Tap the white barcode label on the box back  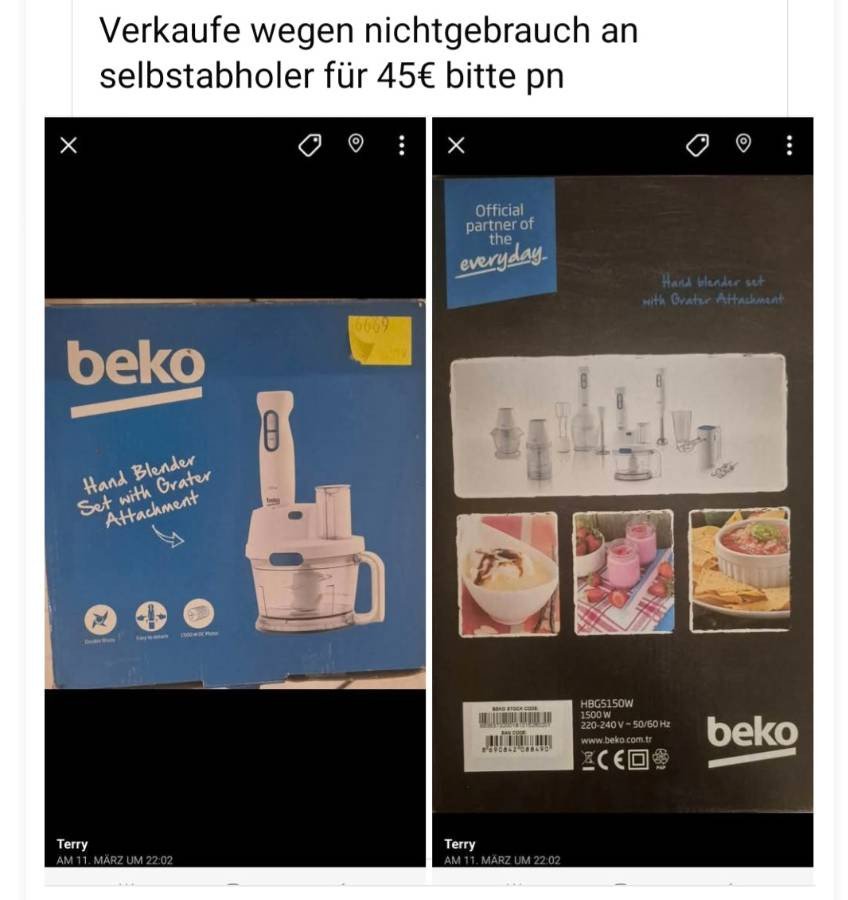(x=518, y=736)
